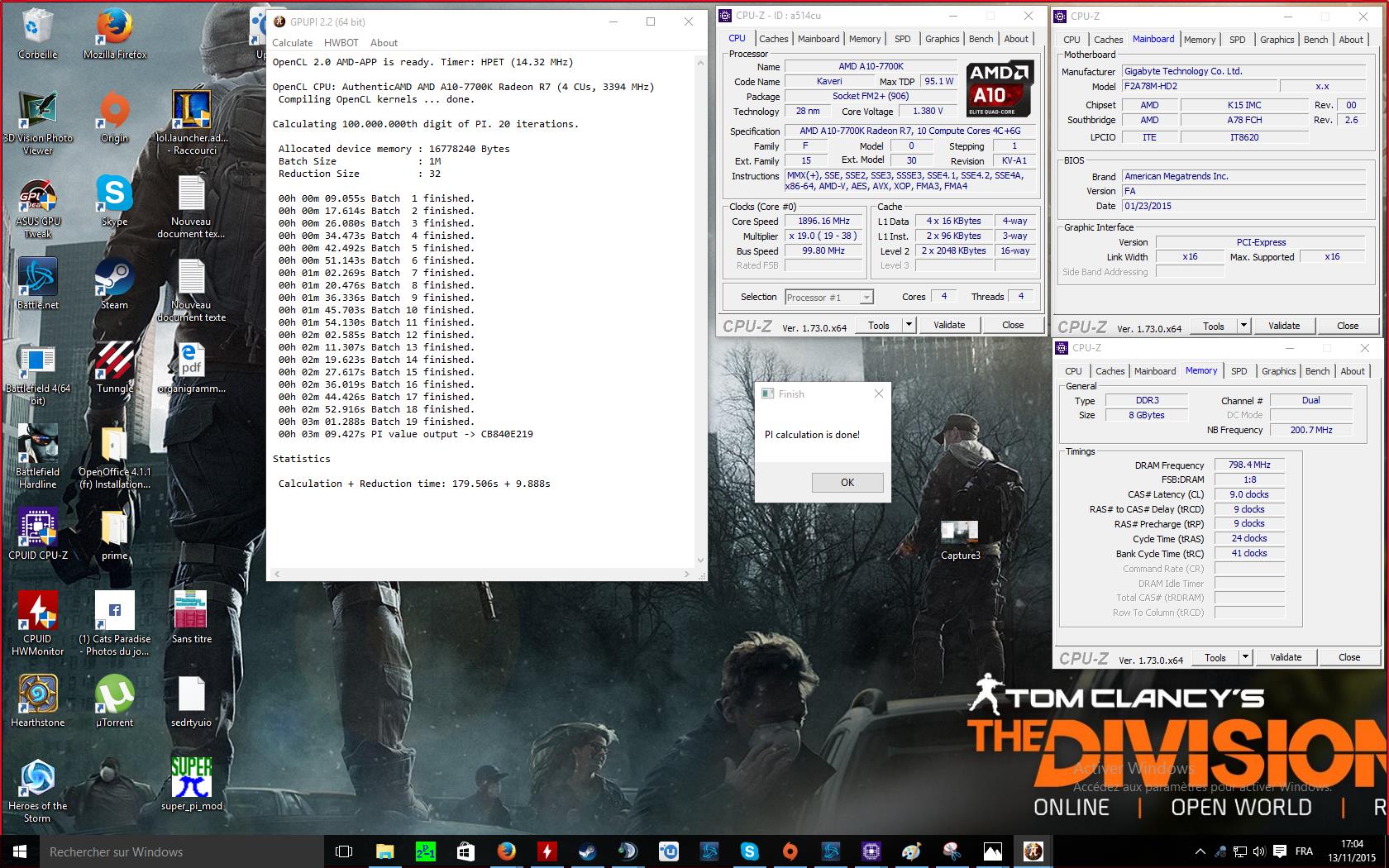This screenshot has height=868, width=1389.
Task: Show hidden system tray icons chevron
Action: 1200,851
